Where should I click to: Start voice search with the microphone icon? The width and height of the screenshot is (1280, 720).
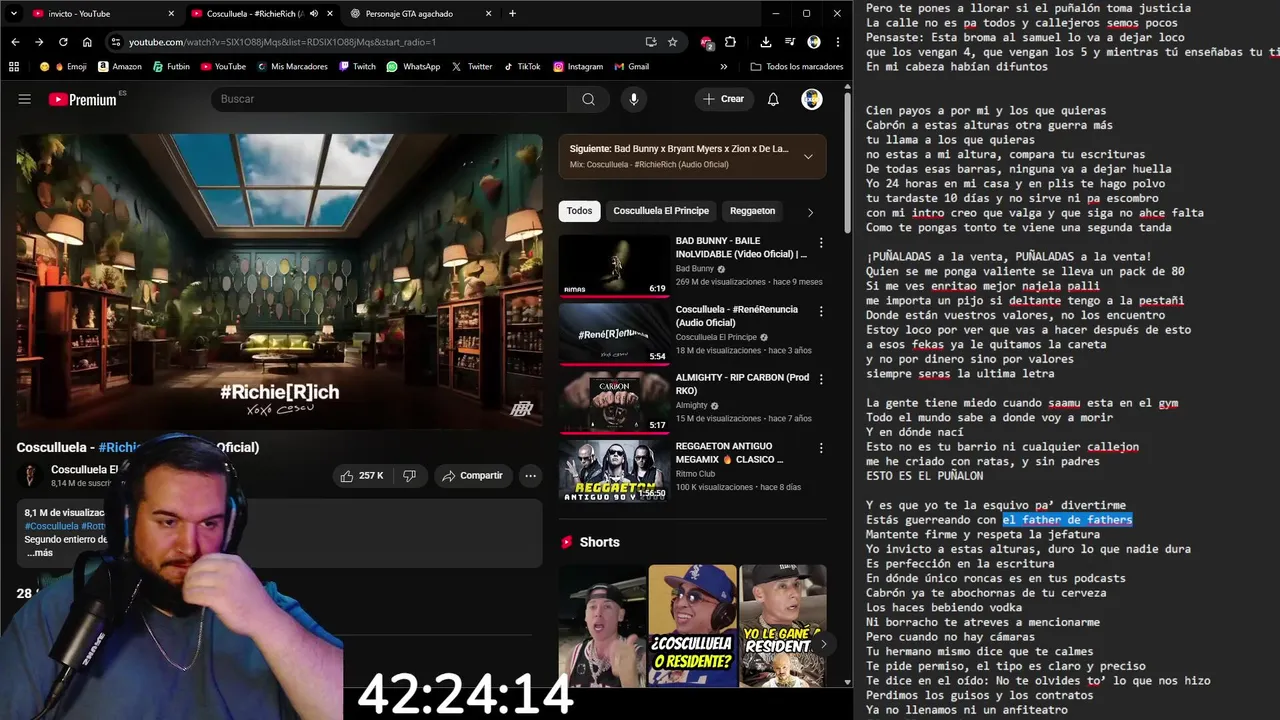point(633,99)
